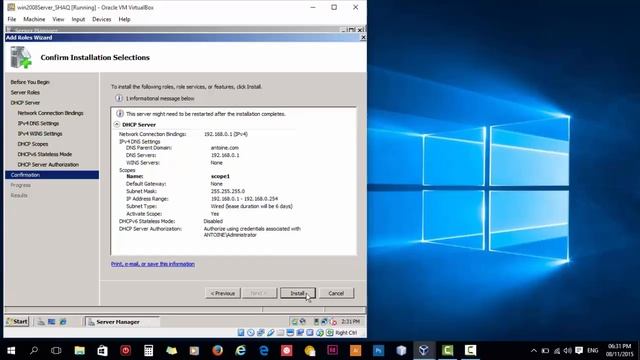Open the View menu

pyautogui.click(x=58, y=19)
